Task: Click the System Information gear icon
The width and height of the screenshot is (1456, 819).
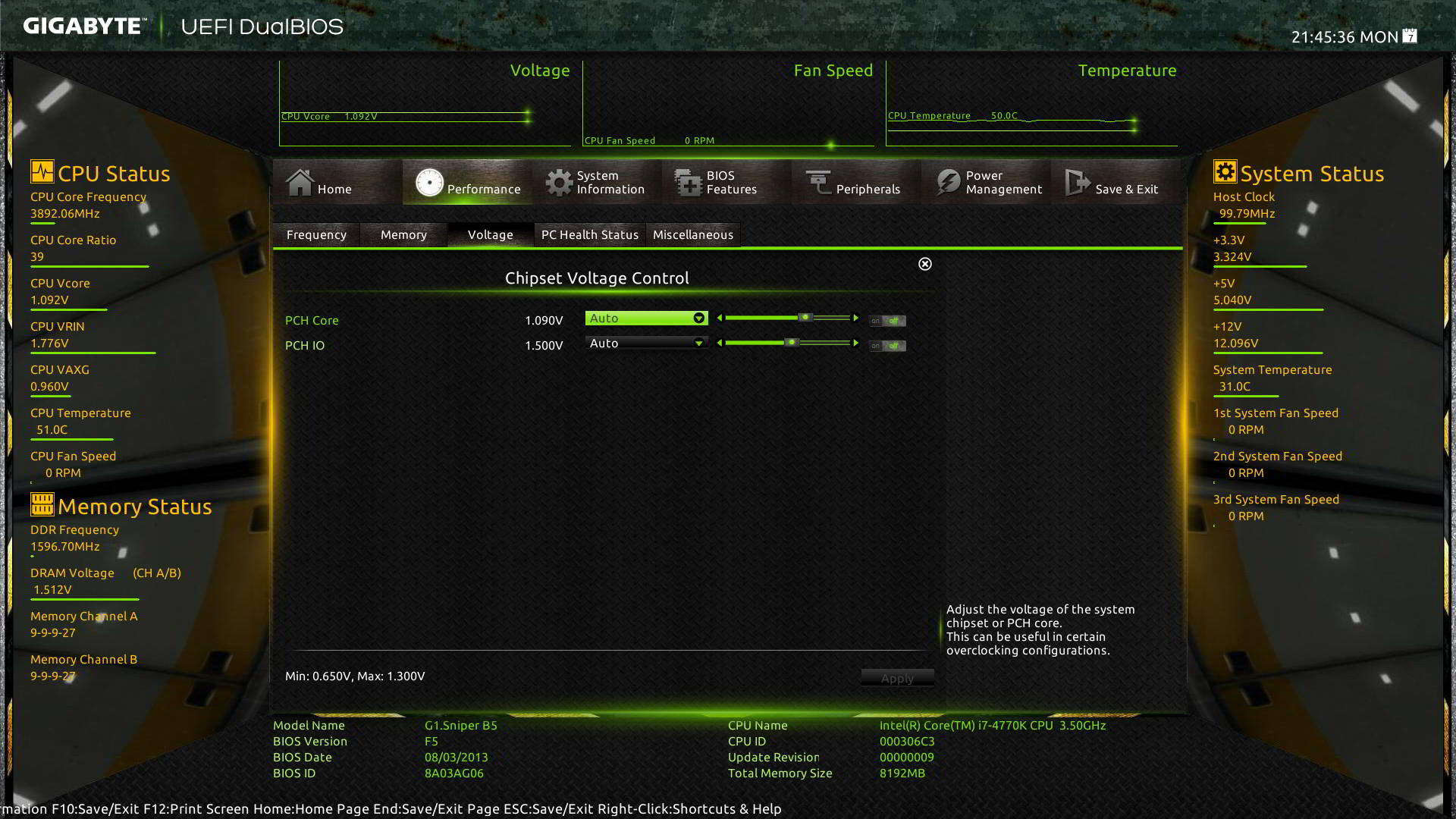Action: point(559,182)
